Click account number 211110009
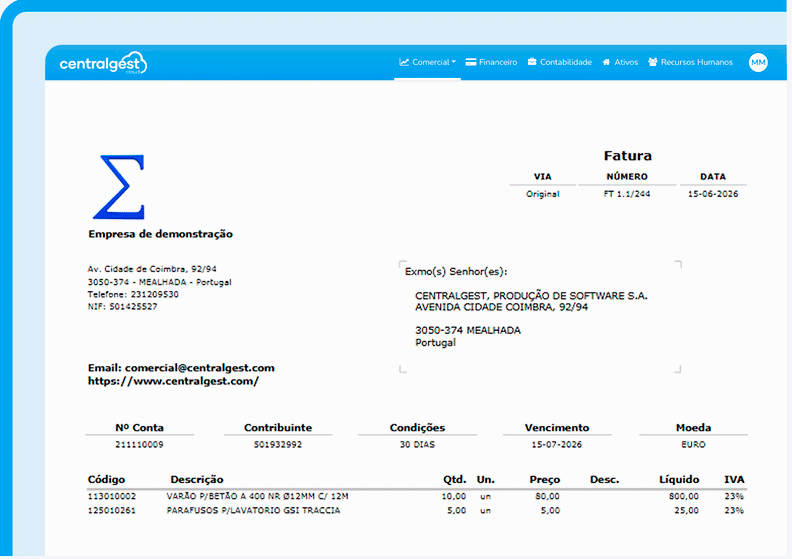Screen dimensions: 792x559 (139, 444)
